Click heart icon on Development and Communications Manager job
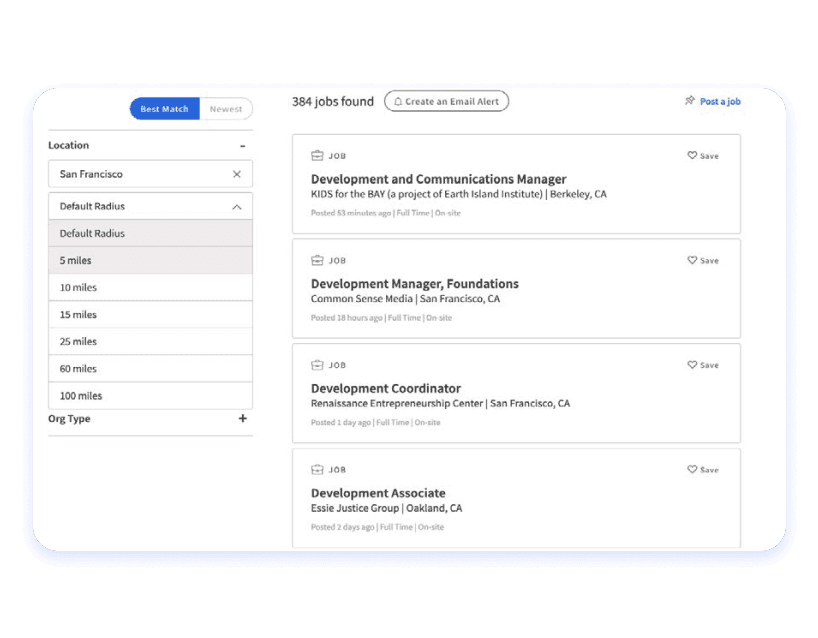 pyautogui.click(x=692, y=156)
